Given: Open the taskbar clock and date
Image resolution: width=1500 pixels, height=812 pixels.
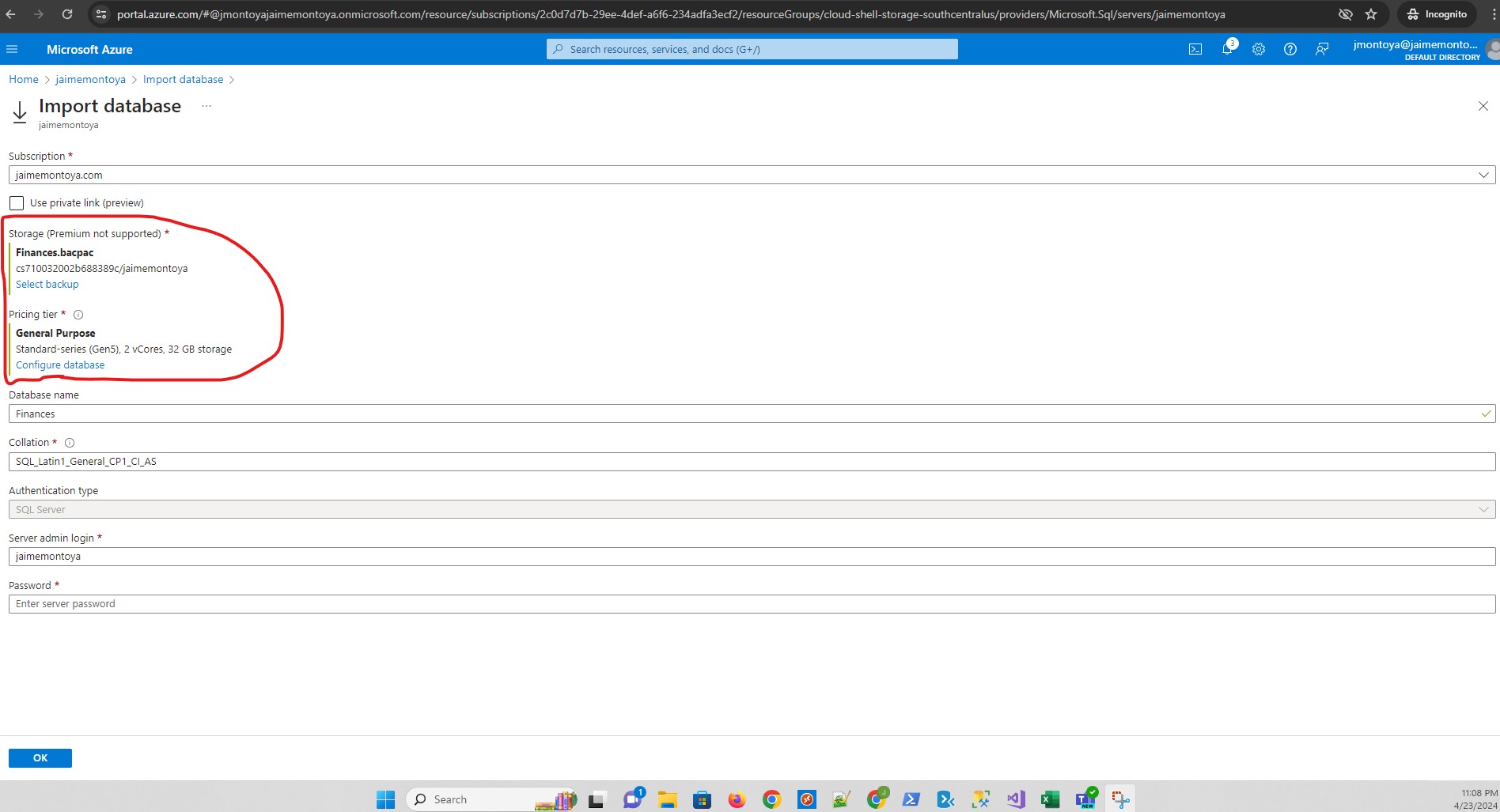Looking at the screenshot, I should (1475, 799).
